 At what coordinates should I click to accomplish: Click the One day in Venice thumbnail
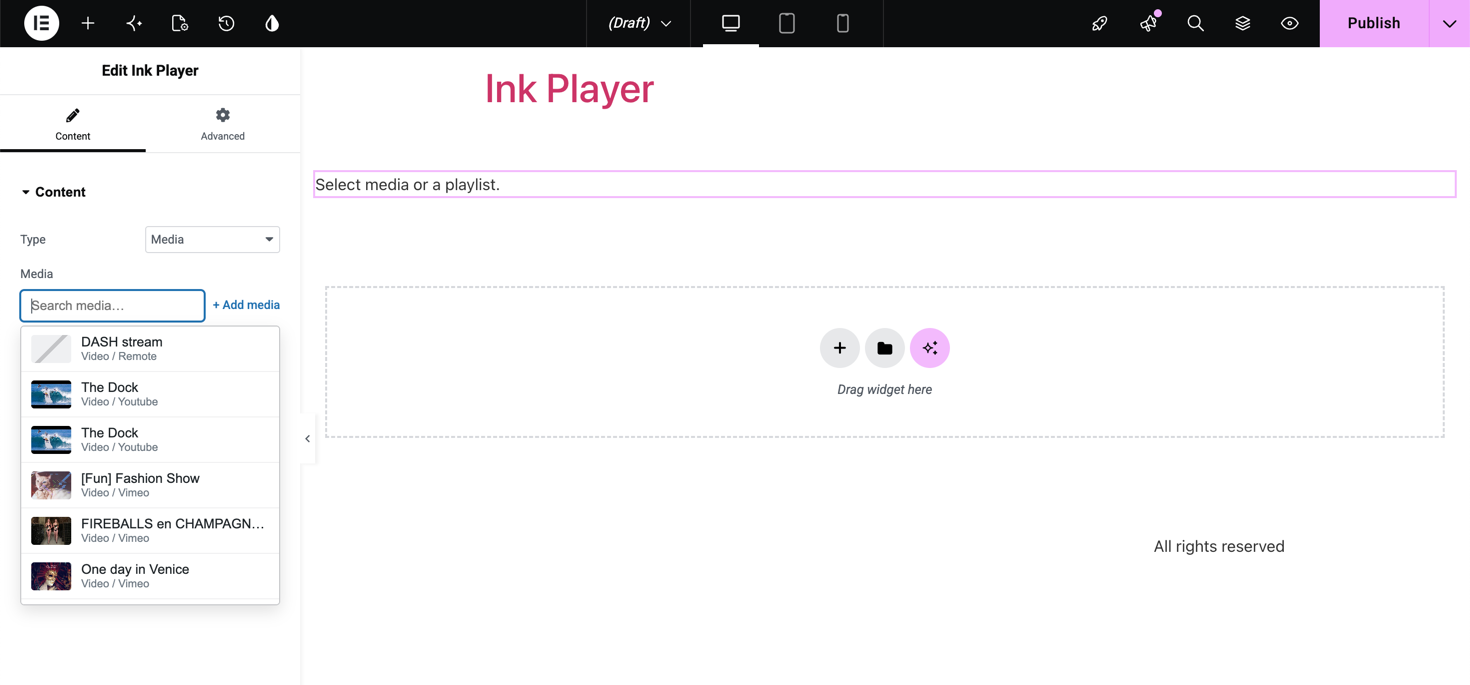point(51,576)
